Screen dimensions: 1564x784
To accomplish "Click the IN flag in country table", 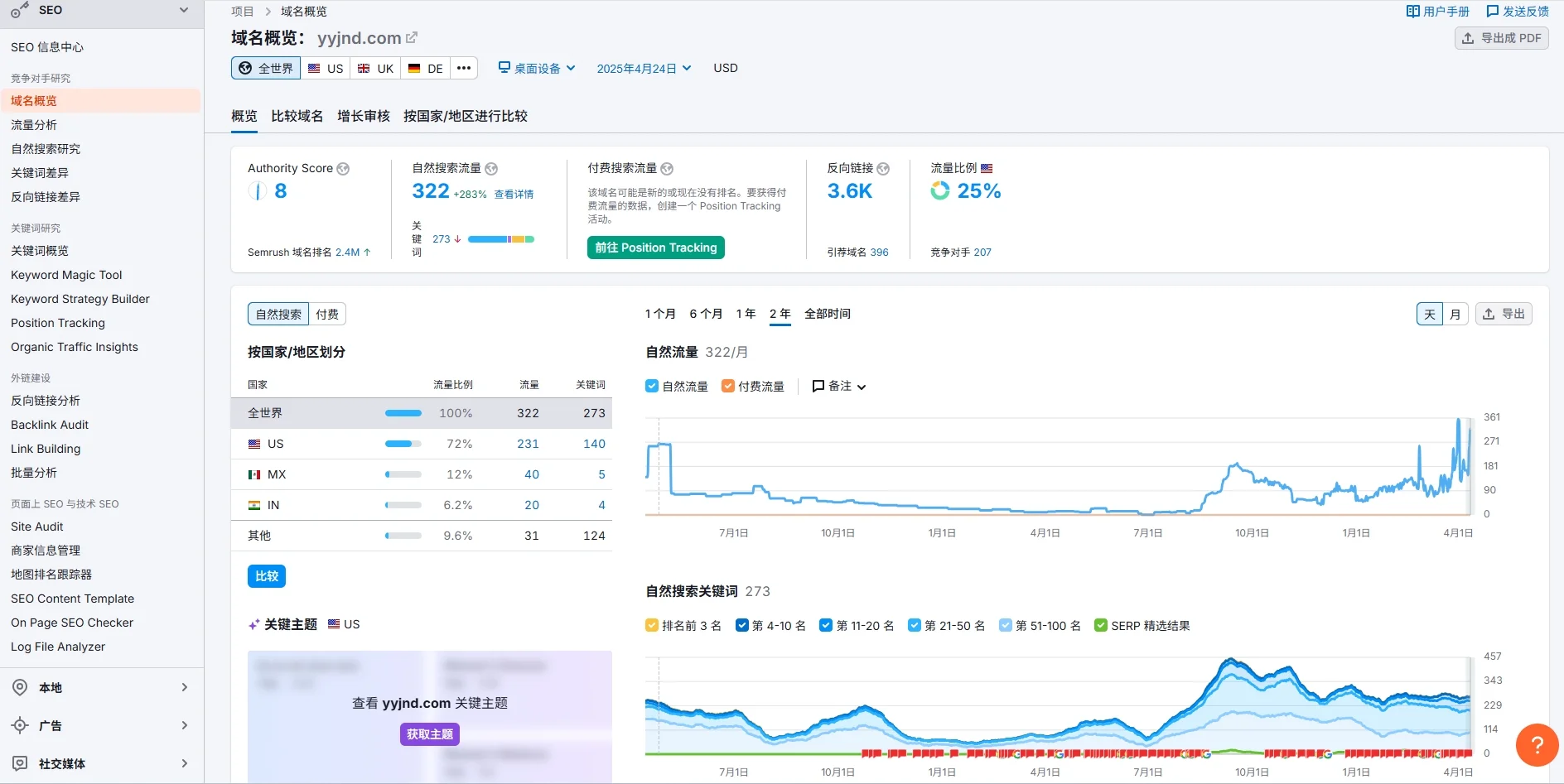I will tap(254, 505).
